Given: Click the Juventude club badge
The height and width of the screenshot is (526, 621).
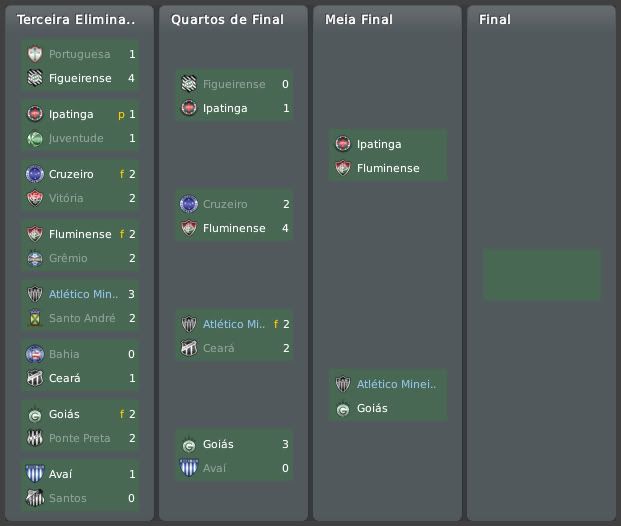Looking at the screenshot, I should tap(35, 138).
